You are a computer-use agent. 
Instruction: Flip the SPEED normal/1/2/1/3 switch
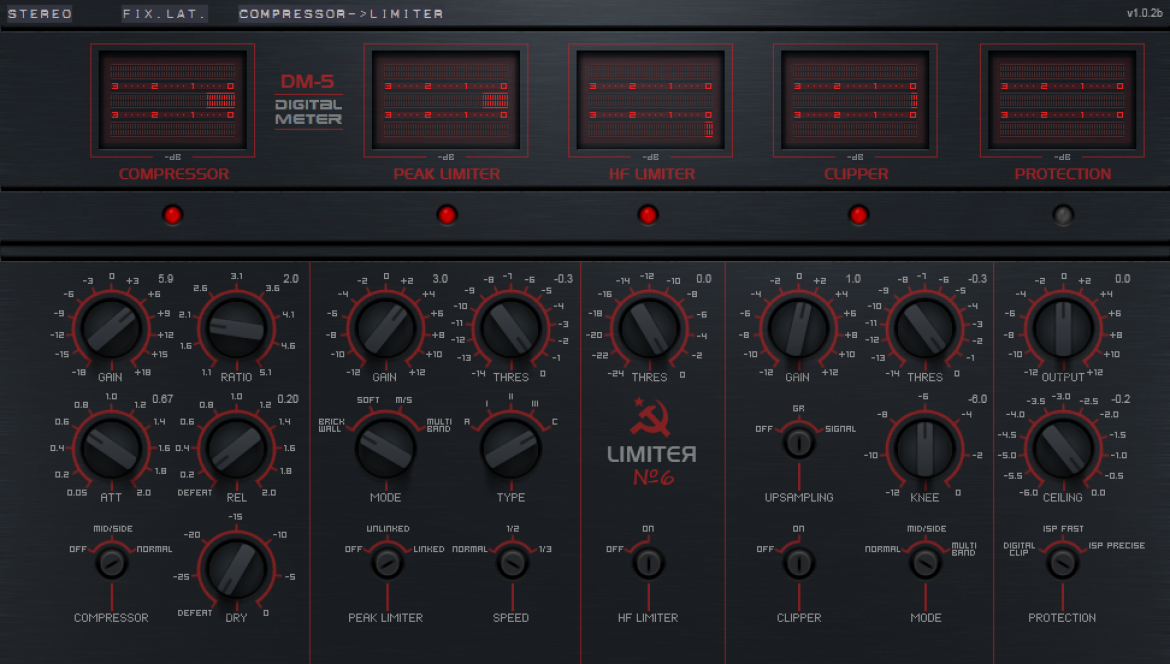click(x=512, y=563)
